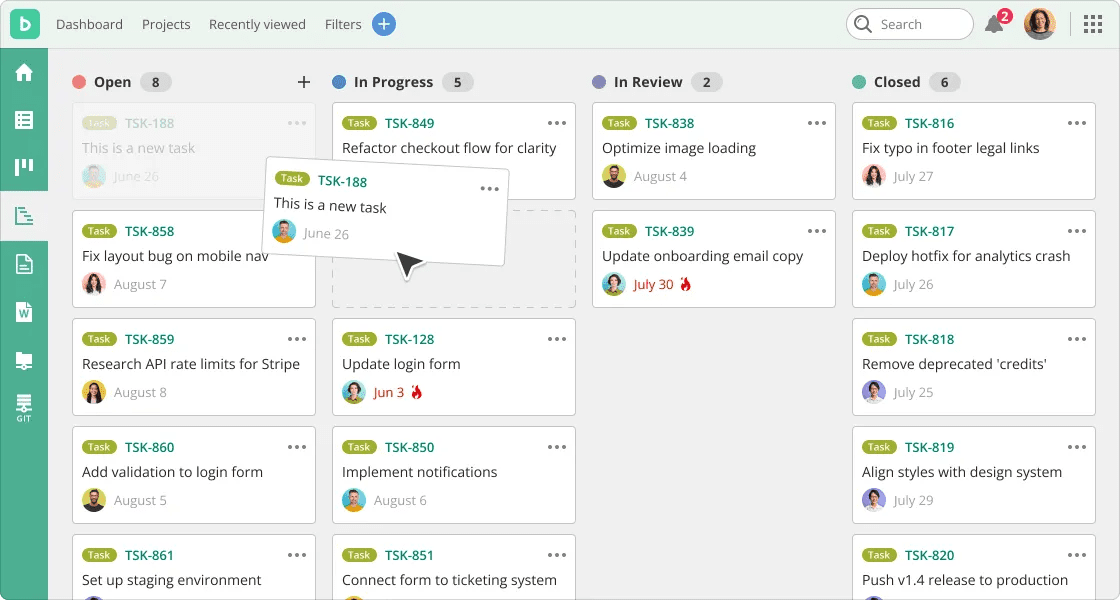This screenshot has width=1120, height=600.
Task: Add a task to Open column
Action: click(x=304, y=82)
